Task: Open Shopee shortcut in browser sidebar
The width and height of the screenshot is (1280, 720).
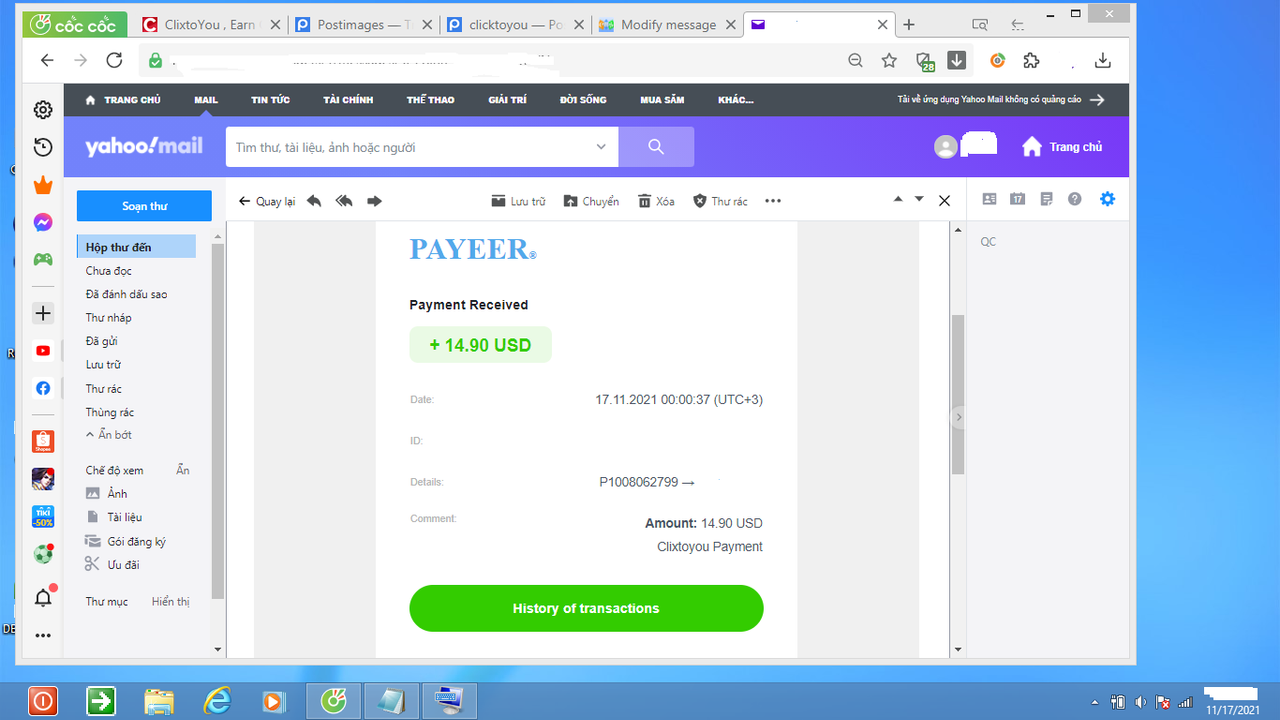Action: (43, 441)
